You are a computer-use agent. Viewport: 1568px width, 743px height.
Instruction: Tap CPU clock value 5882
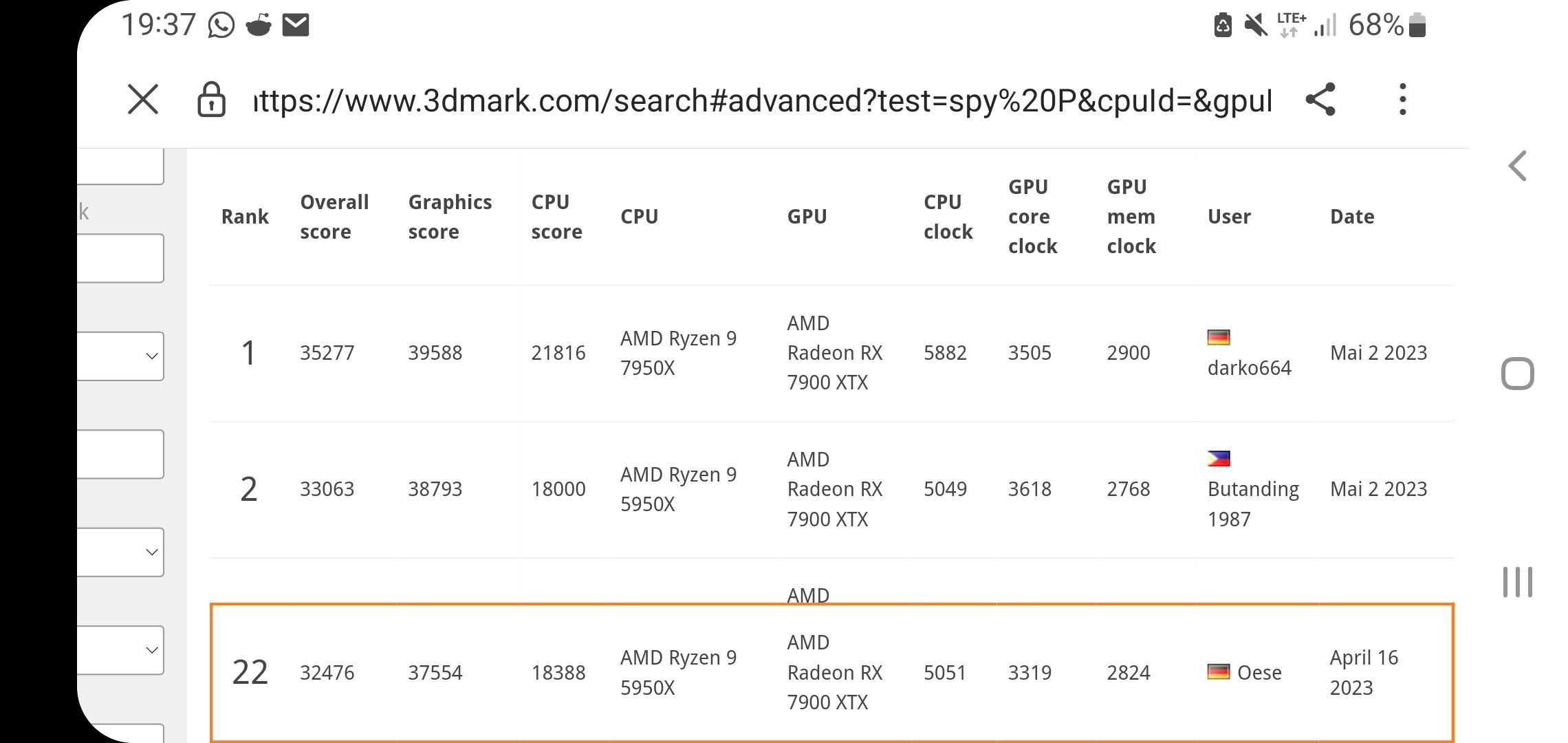point(945,353)
